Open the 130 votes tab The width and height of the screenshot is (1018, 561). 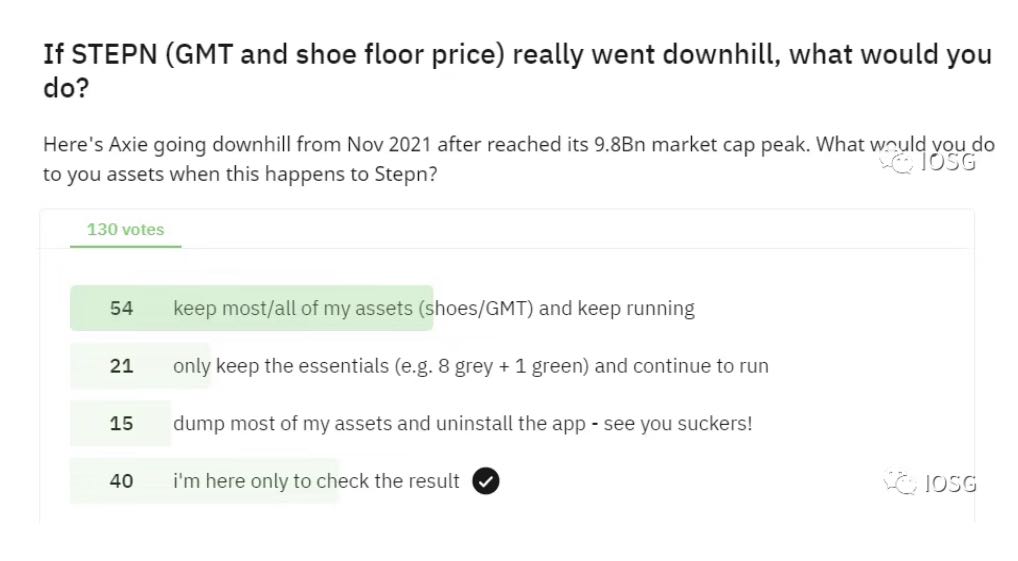click(125, 230)
